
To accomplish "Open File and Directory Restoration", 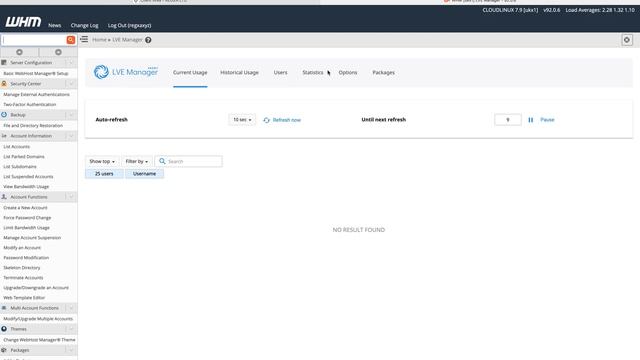I will pyautogui.click(x=33, y=125).
